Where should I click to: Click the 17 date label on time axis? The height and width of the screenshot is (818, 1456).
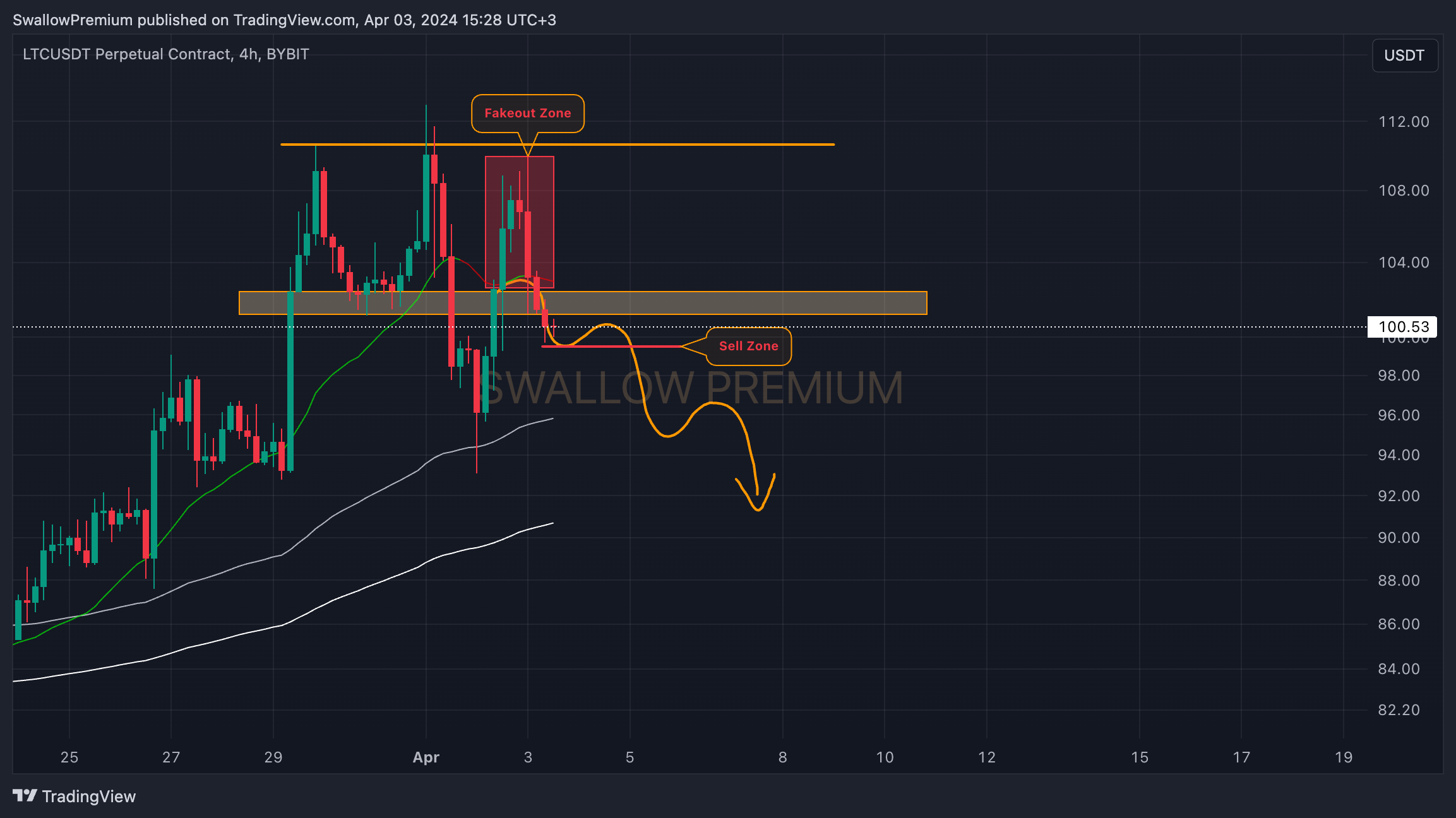coord(1241,757)
